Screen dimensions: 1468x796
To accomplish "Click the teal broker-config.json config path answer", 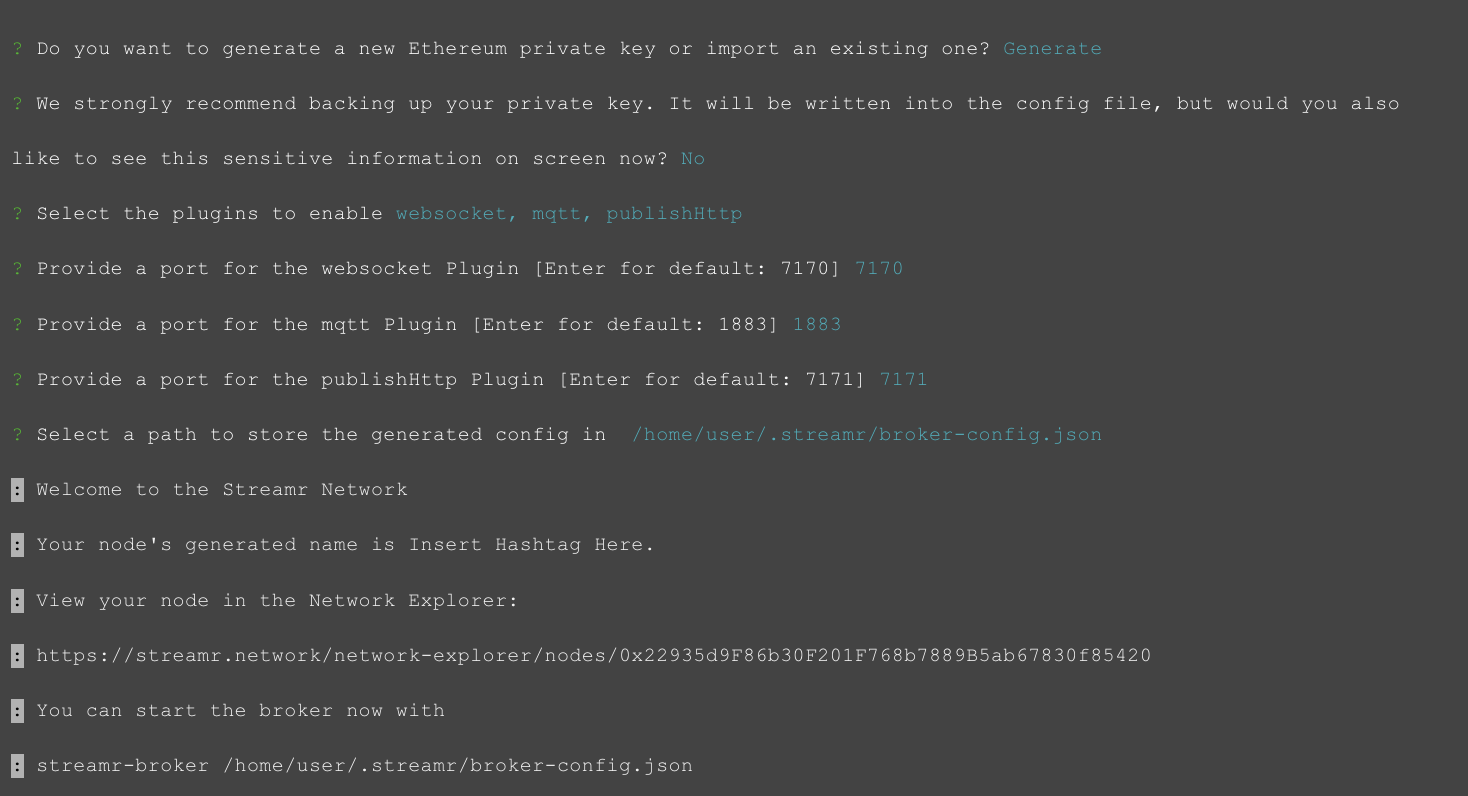I will click(x=866, y=435).
